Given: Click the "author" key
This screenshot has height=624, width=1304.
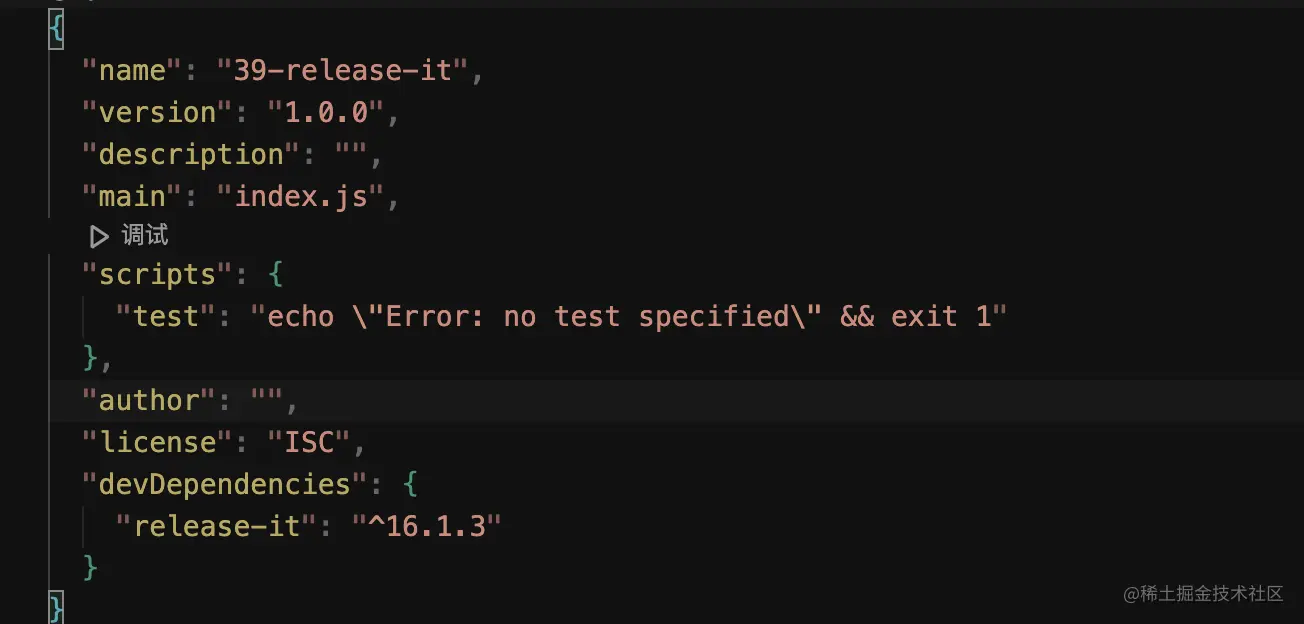Looking at the screenshot, I should pyautogui.click(x=149, y=401).
